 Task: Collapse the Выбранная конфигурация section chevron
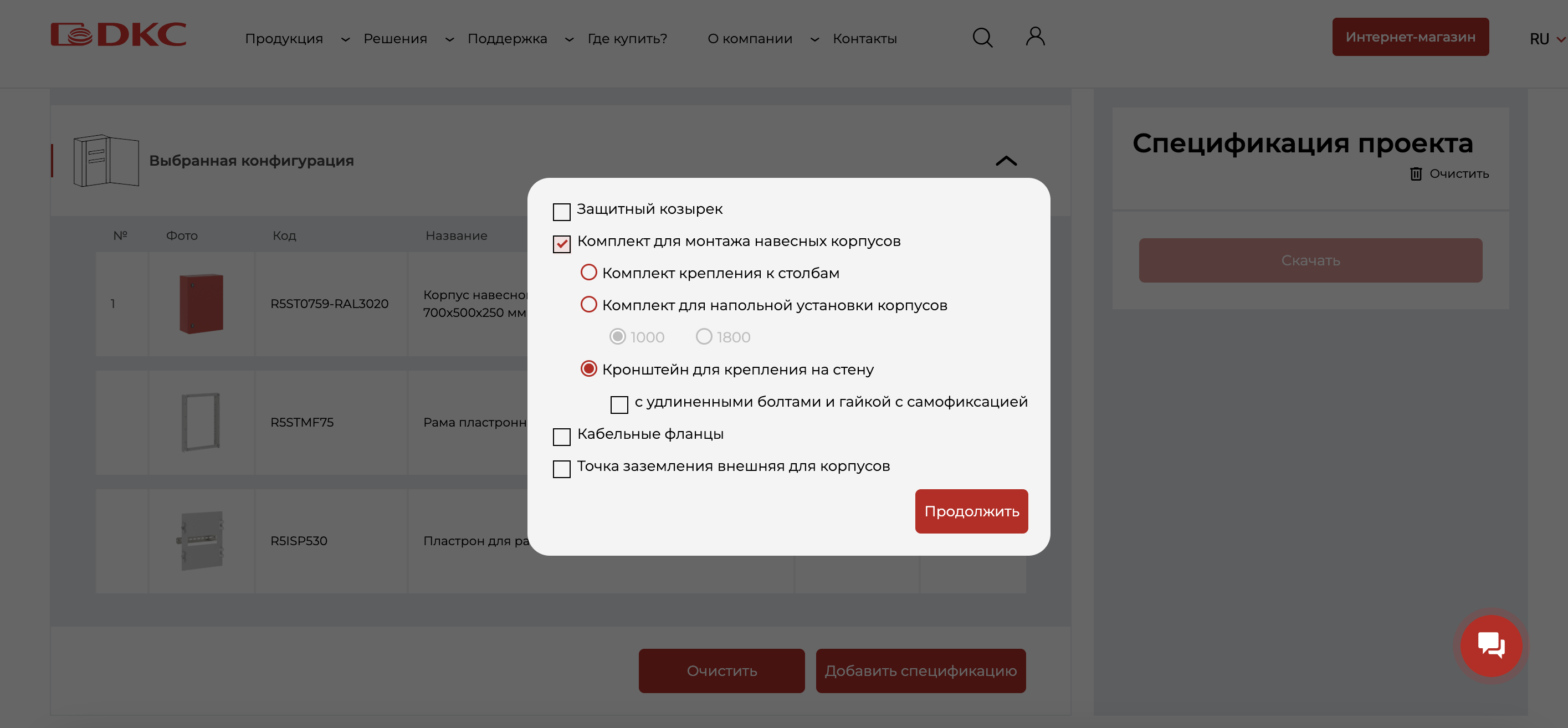click(1006, 161)
